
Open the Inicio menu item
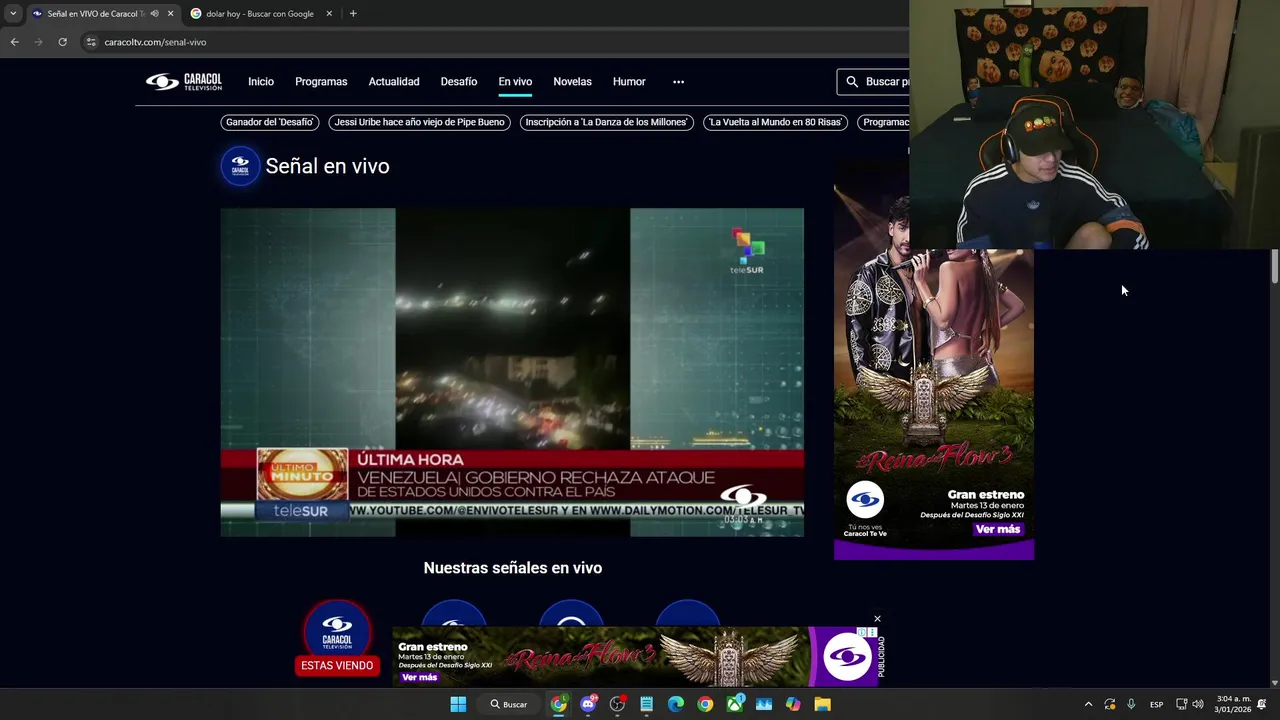(261, 82)
